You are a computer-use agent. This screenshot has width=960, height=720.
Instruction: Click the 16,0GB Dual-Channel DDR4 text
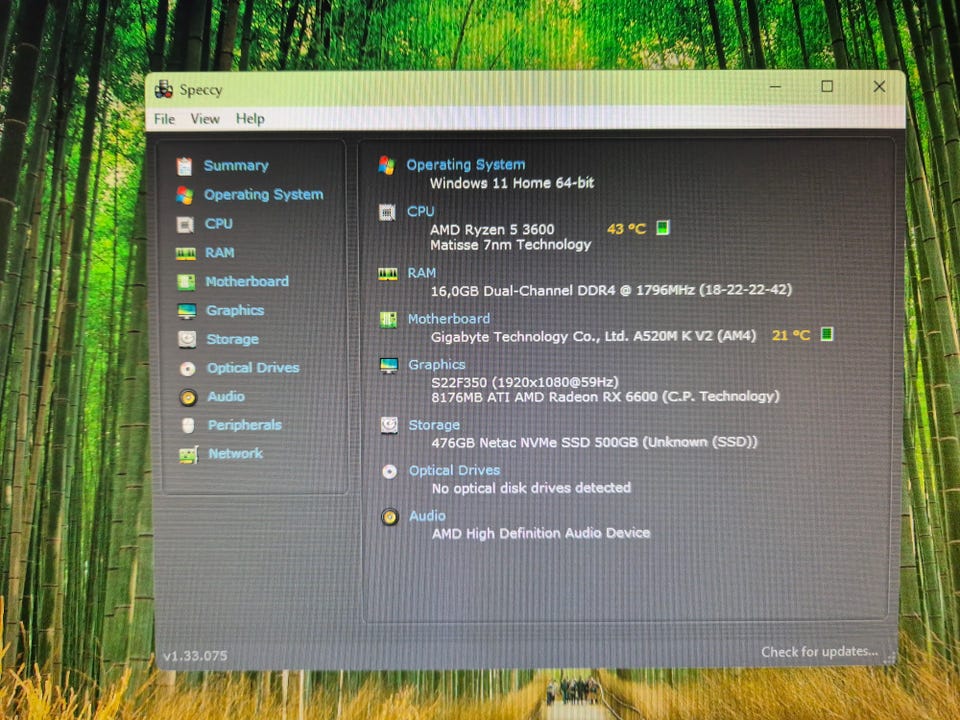611,290
